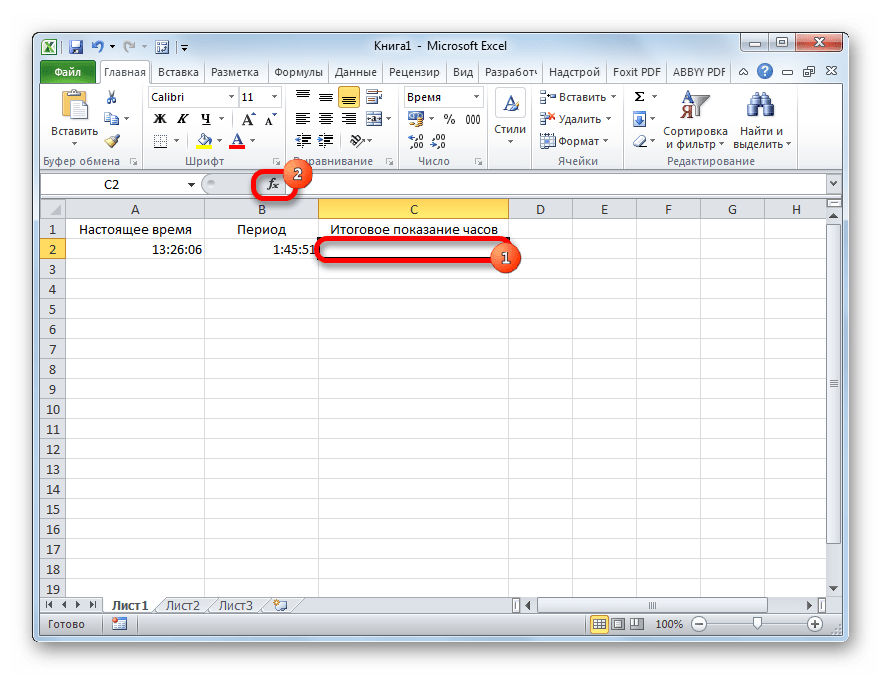Image resolution: width=882 pixels, height=675 pixels.
Task: Cut selection with the scissors icon
Action: click(x=111, y=97)
